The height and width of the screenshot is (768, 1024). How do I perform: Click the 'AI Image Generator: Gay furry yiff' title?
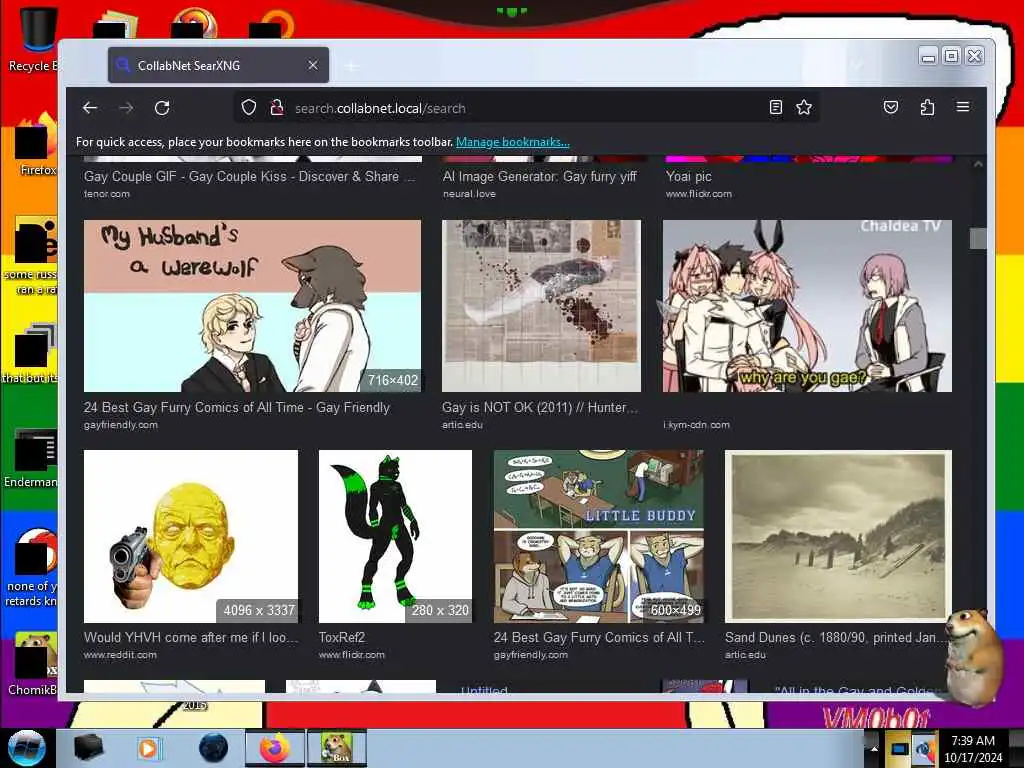tap(539, 176)
